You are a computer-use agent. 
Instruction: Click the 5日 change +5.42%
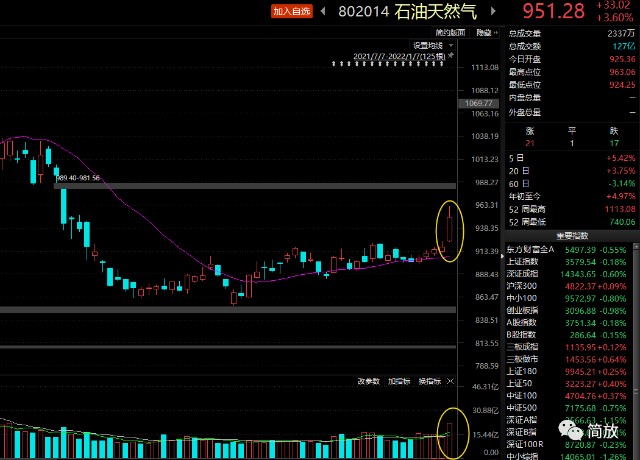(620, 158)
